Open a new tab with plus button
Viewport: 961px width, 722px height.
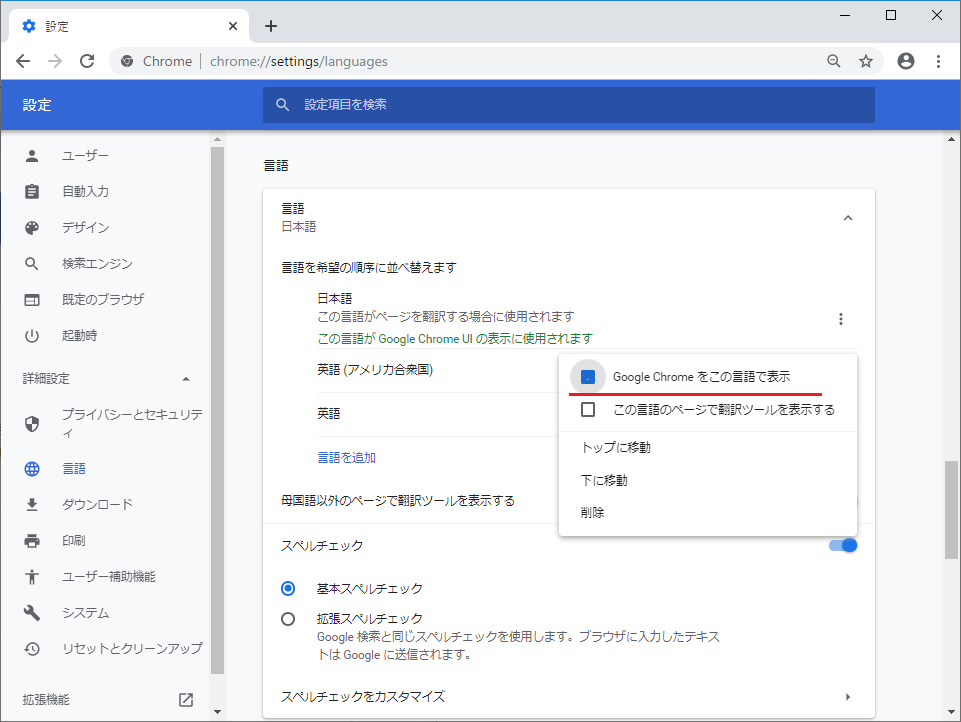(x=271, y=26)
